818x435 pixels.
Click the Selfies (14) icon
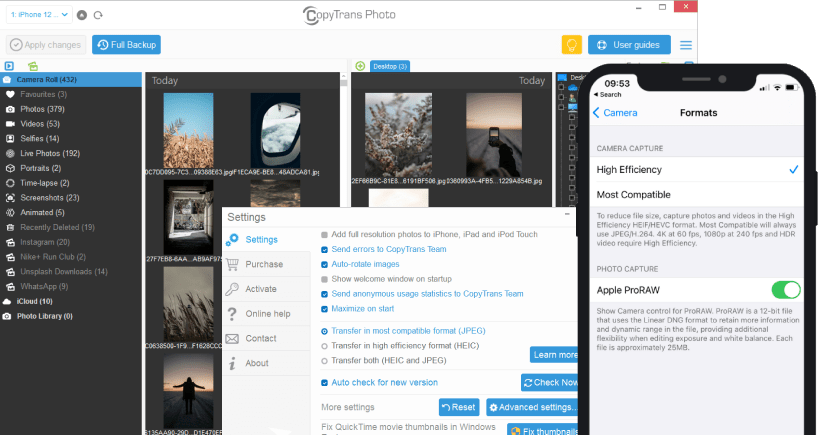(10, 138)
